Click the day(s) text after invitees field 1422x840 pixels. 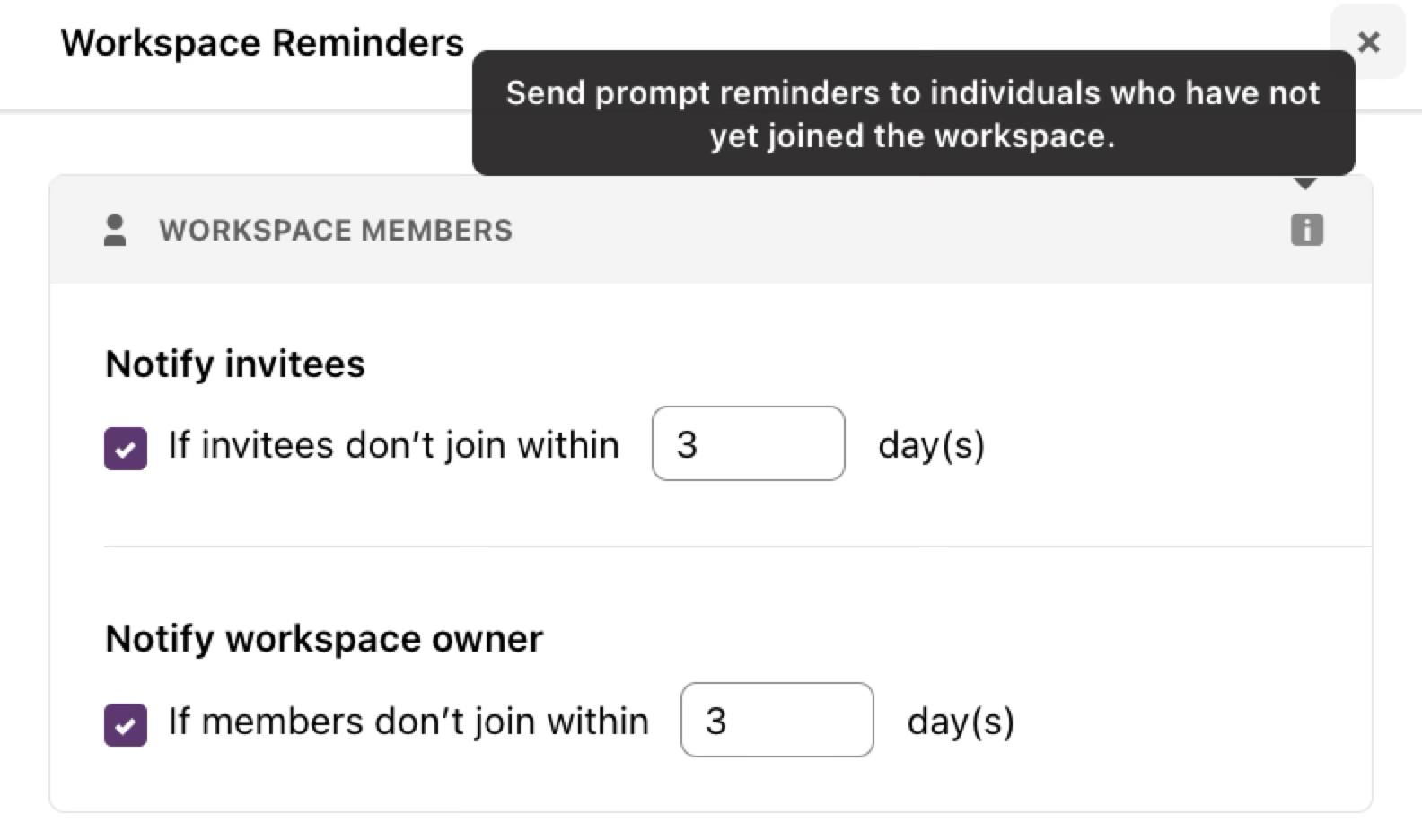tap(931, 445)
